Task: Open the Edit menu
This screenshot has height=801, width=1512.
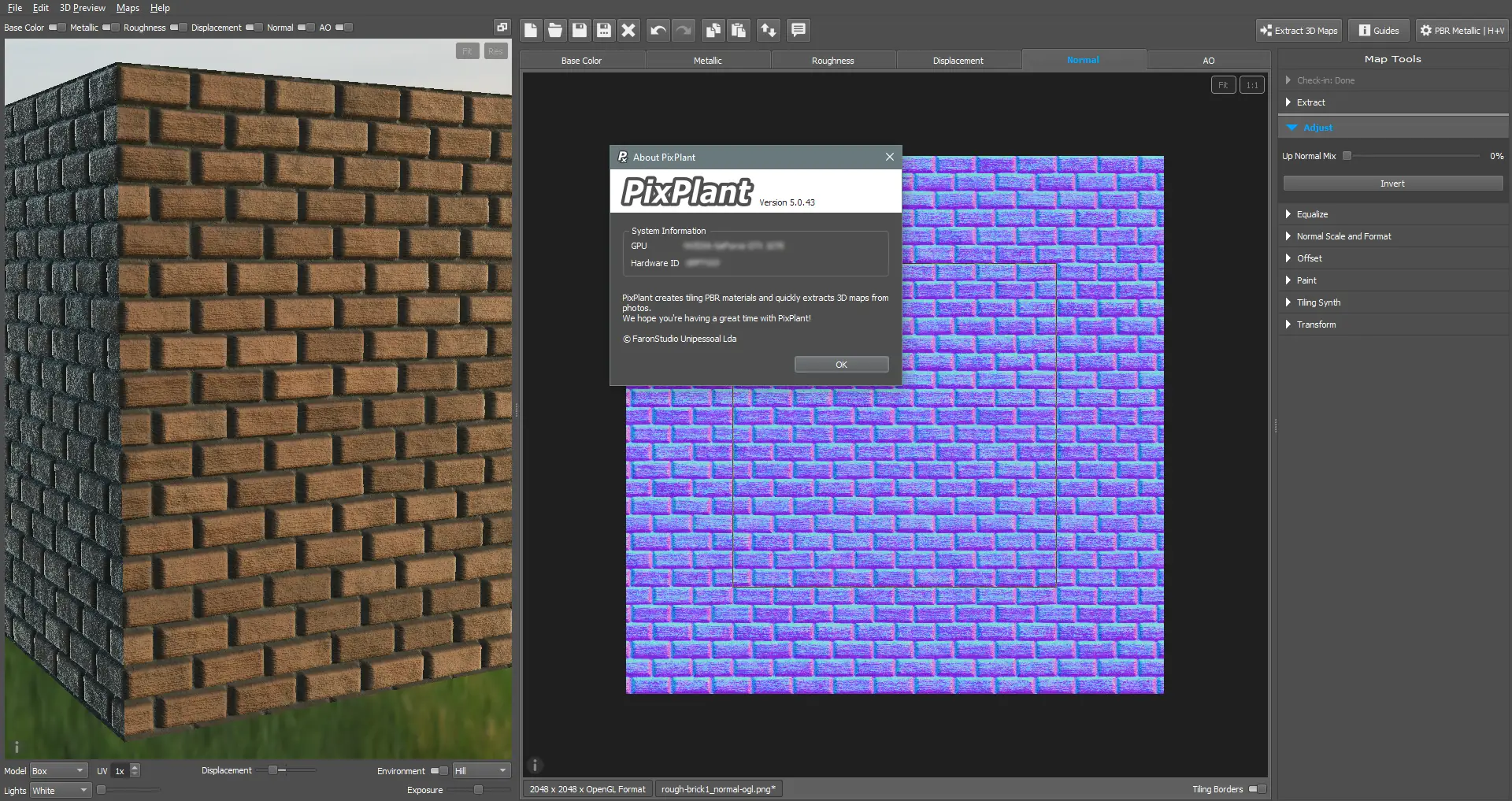Action: click(41, 8)
